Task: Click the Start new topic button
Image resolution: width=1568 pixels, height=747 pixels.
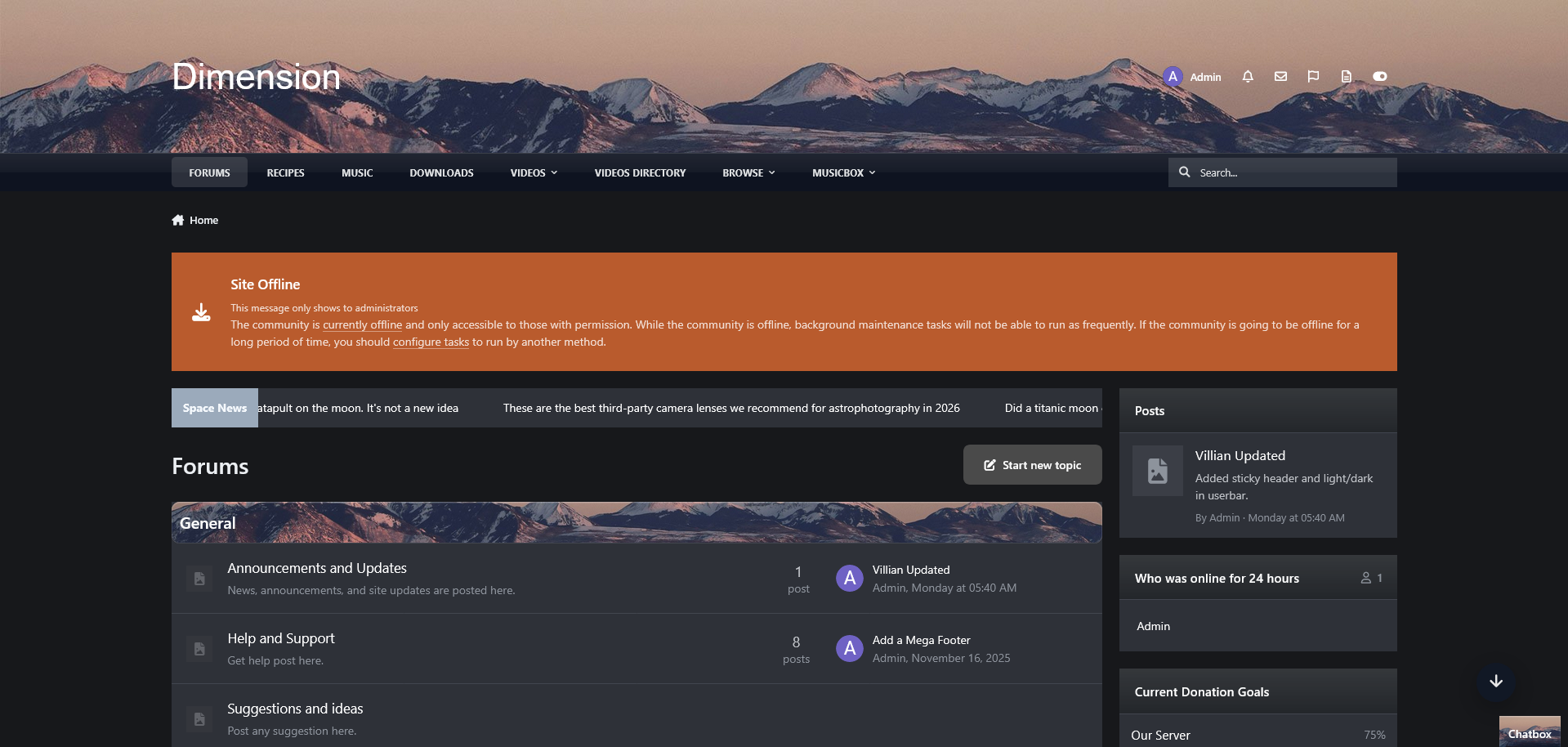Action: pyautogui.click(x=1033, y=465)
